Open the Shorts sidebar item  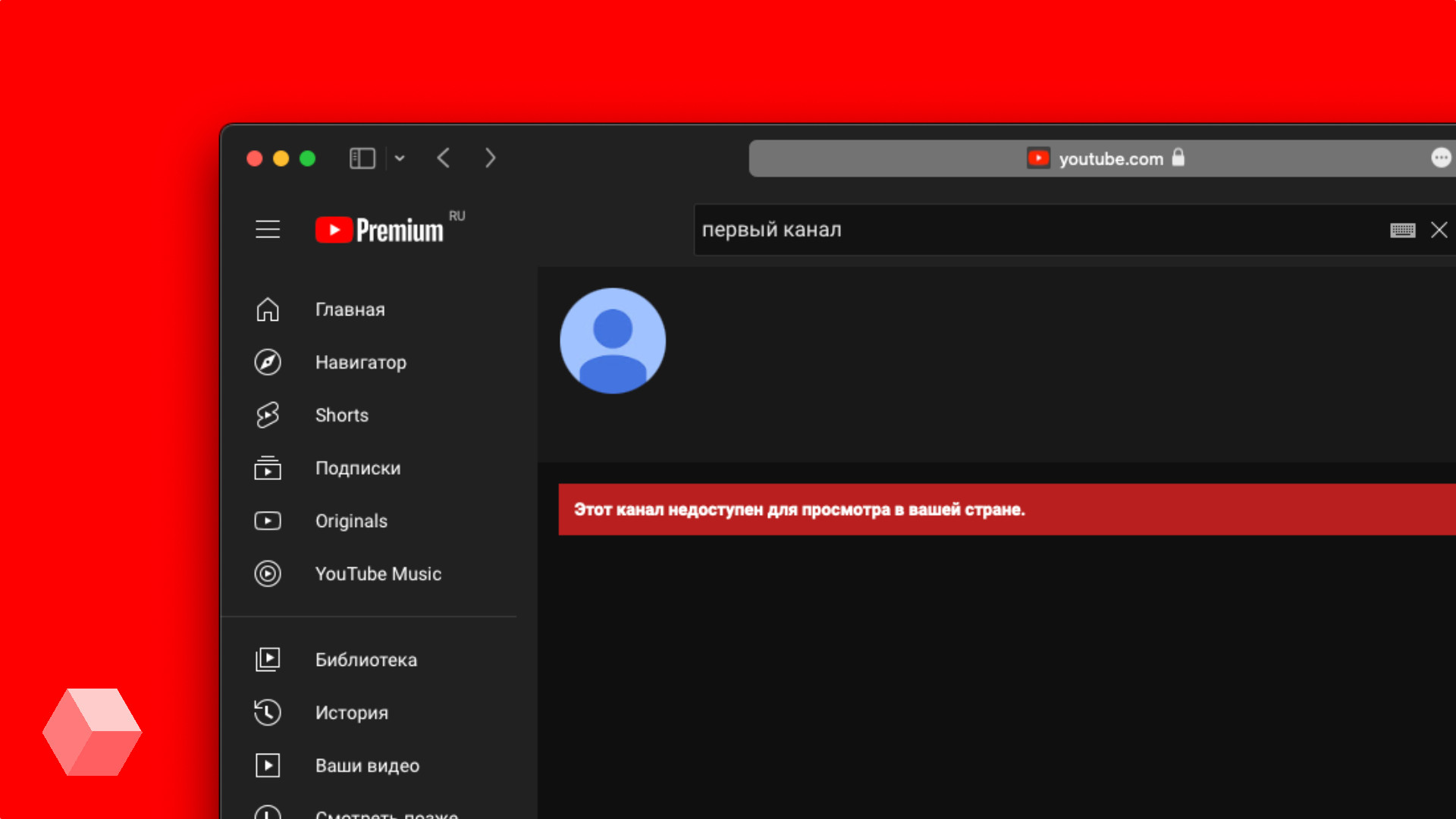coord(369,415)
